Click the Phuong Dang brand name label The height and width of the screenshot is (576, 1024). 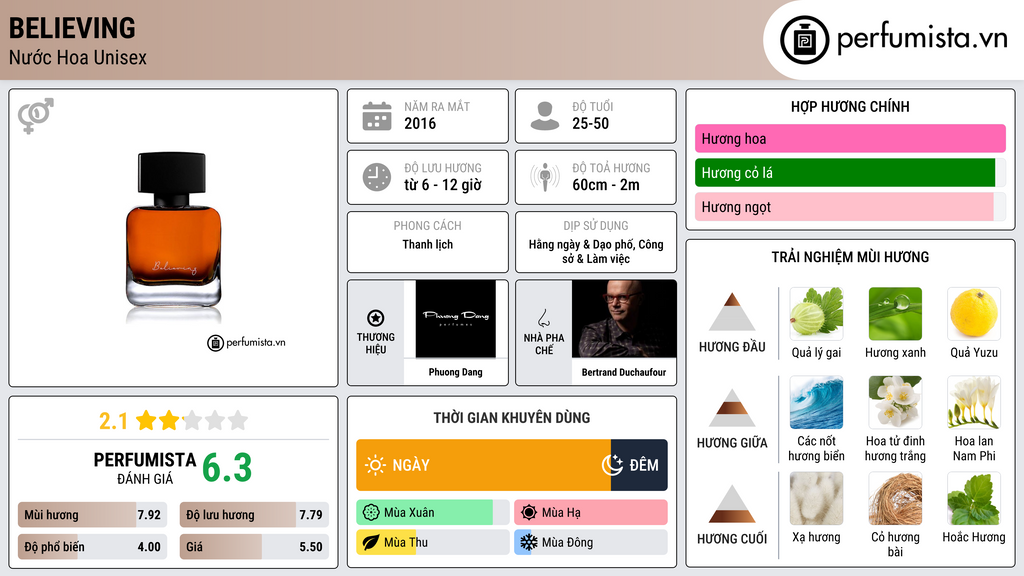pyautogui.click(x=455, y=372)
